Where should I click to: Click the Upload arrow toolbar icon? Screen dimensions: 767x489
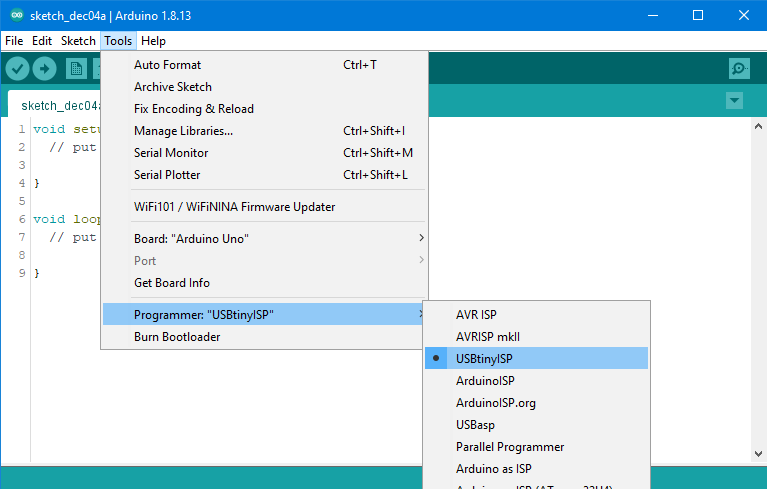[45, 69]
